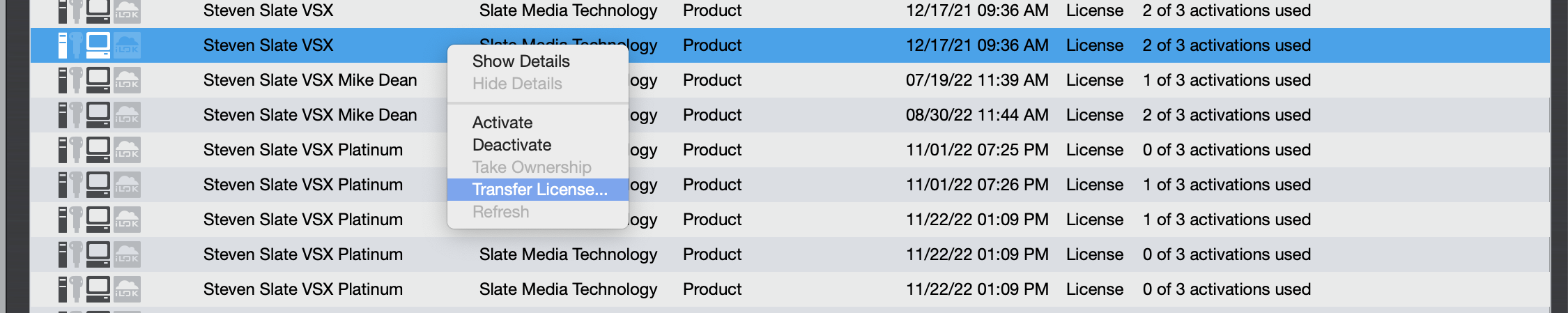This screenshot has height=313, width=1568.
Task: Click computer icon on Mike Dean 08/30/22 row
Action: [98, 115]
